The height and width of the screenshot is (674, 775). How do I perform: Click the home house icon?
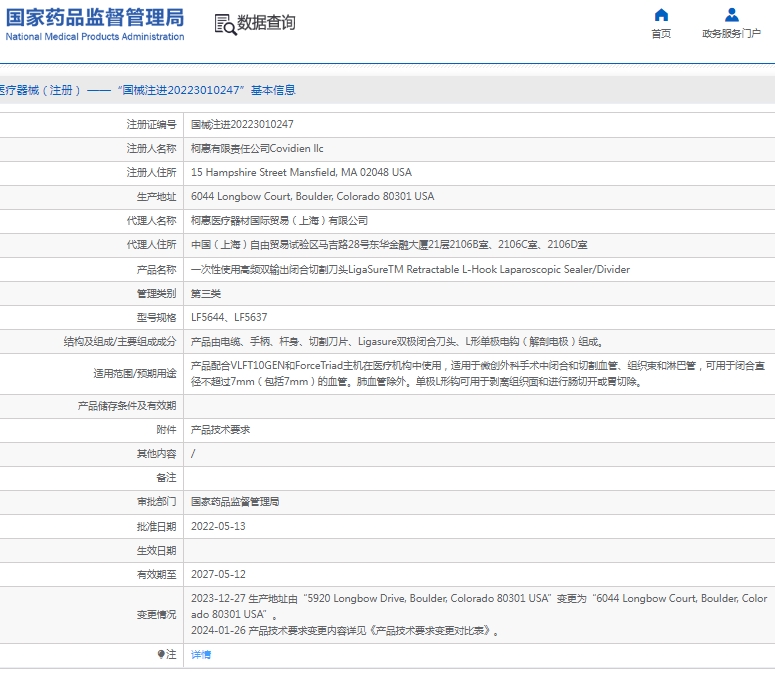click(661, 15)
